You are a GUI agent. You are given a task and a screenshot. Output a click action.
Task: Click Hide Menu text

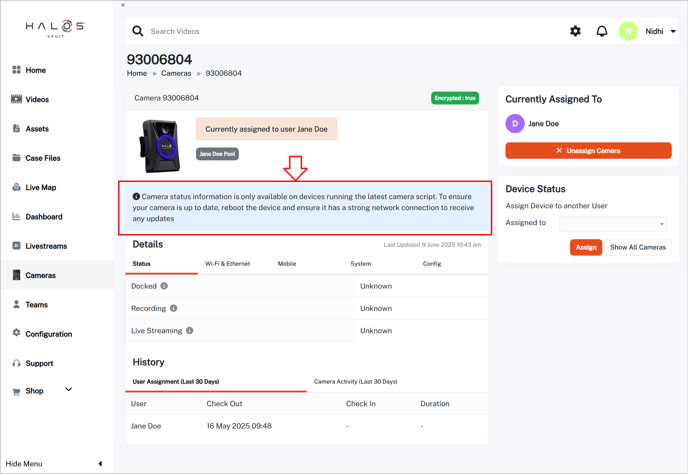click(x=24, y=464)
